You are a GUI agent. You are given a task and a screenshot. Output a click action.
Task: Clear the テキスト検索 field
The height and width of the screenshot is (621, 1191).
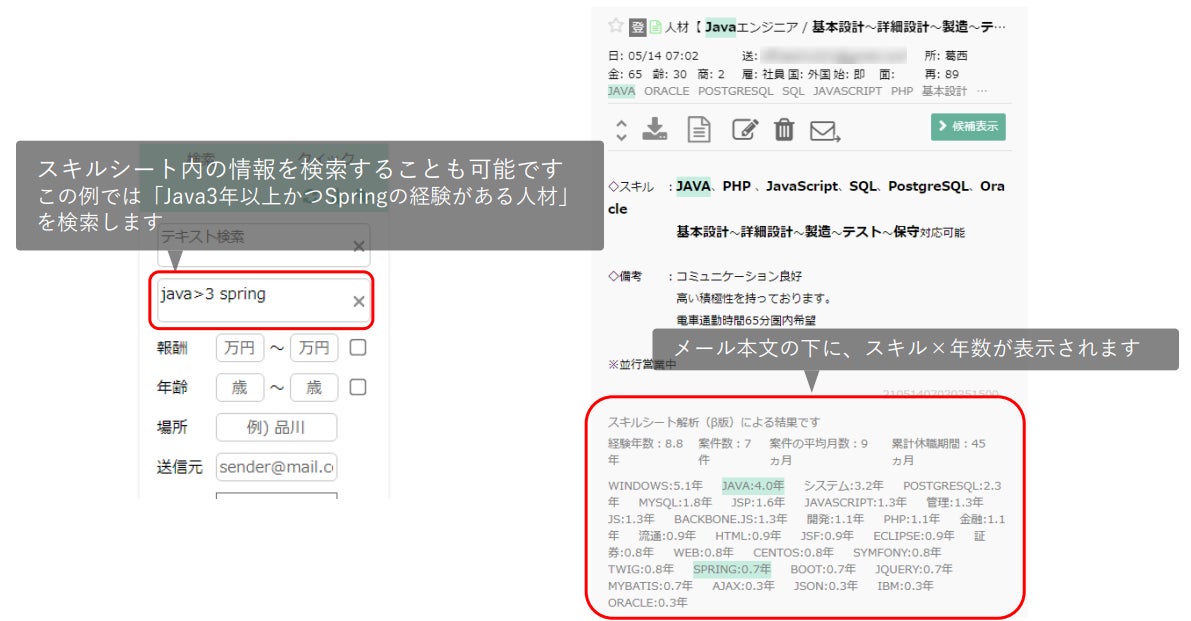(x=359, y=246)
